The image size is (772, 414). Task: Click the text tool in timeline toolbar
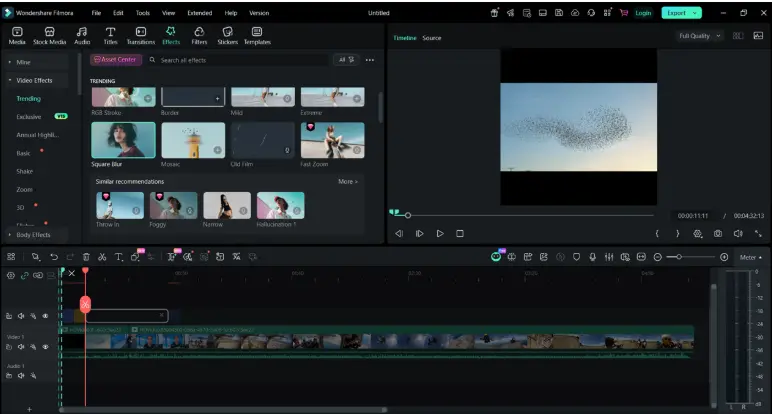[118, 257]
